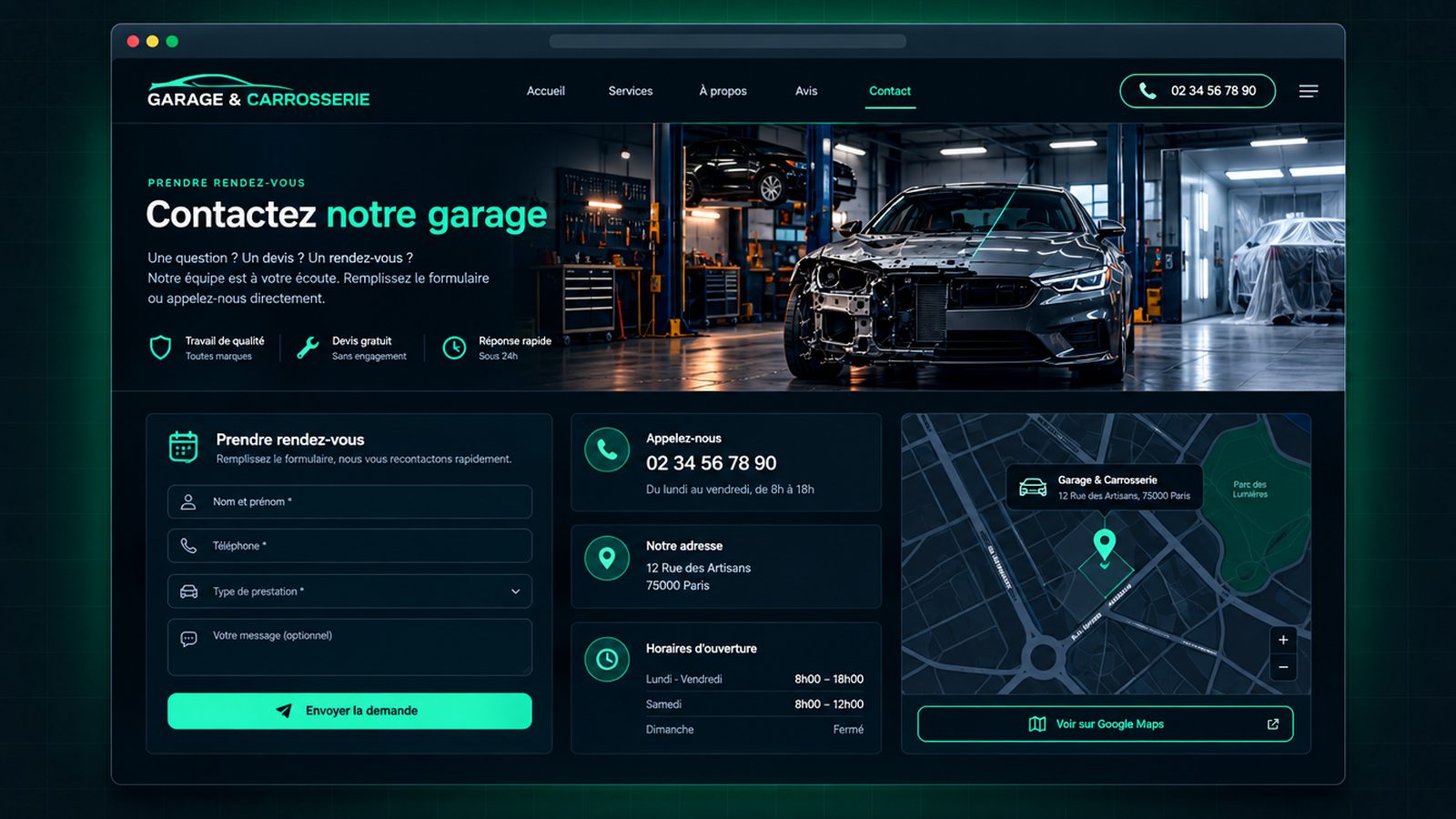Click the calendar icon next to Prendre rendez-vous

184,447
